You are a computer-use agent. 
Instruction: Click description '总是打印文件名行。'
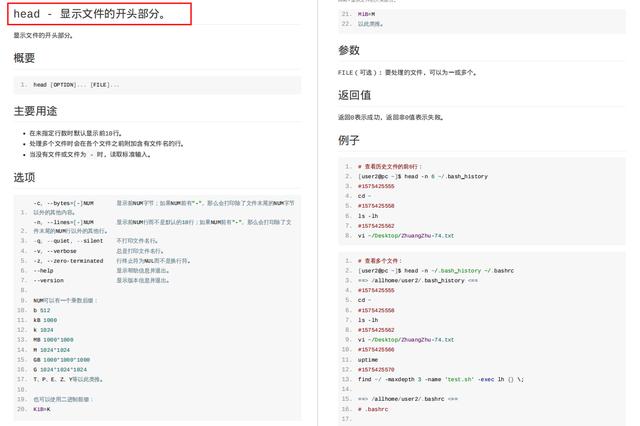[140, 251]
